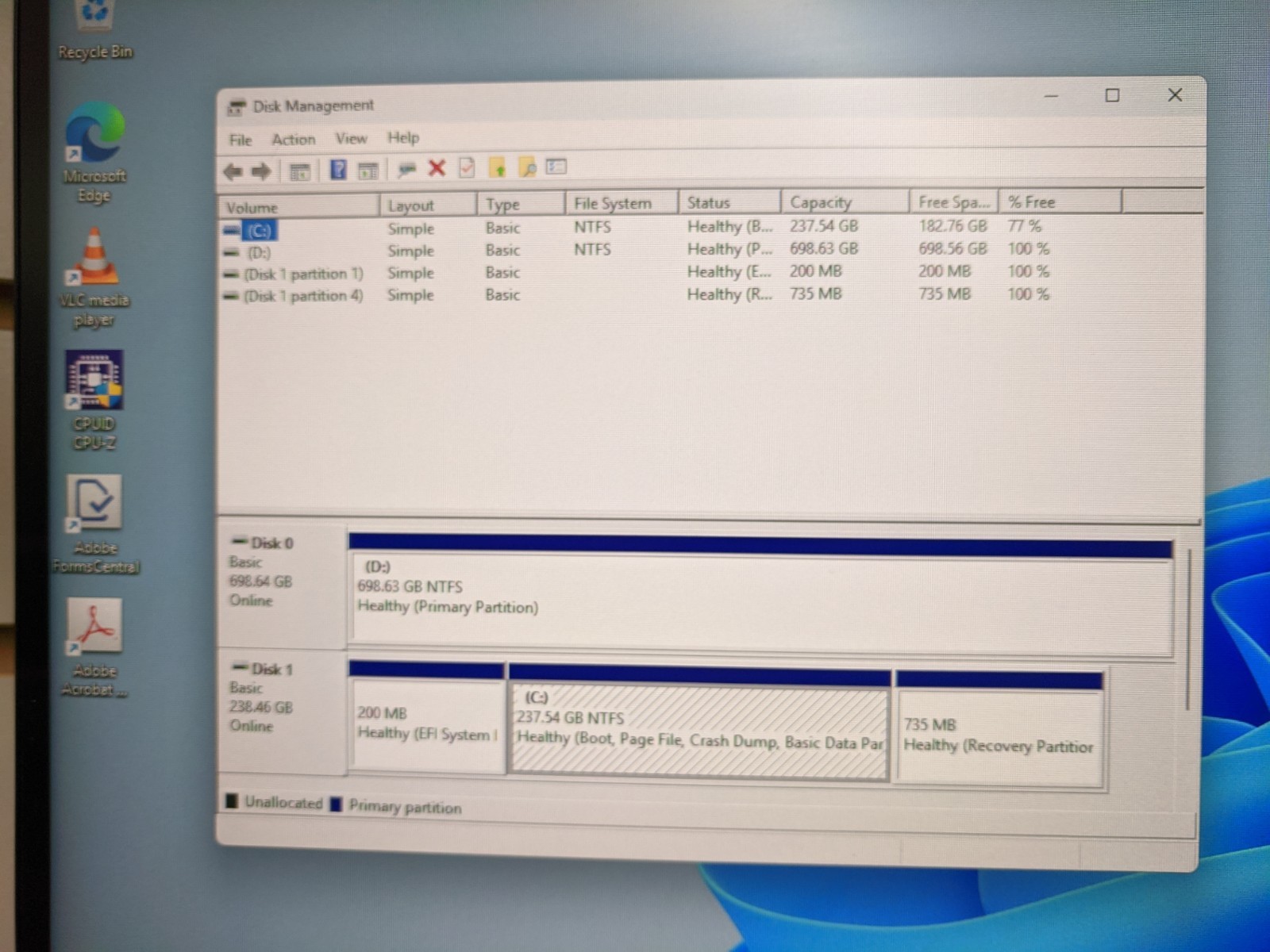The image size is (1270, 952).
Task: Open the View menu
Action: [x=351, y=138]
